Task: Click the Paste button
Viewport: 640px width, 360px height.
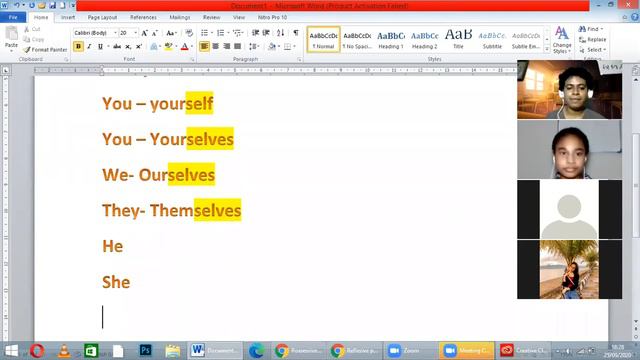Action: (x=11, y=38)
